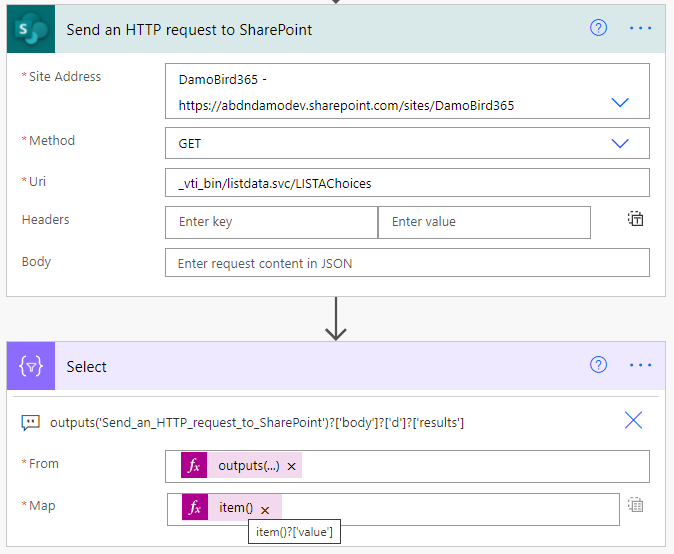Click the Uri label
This screenshot has width=674, height=554.
(x=37, y=181)
